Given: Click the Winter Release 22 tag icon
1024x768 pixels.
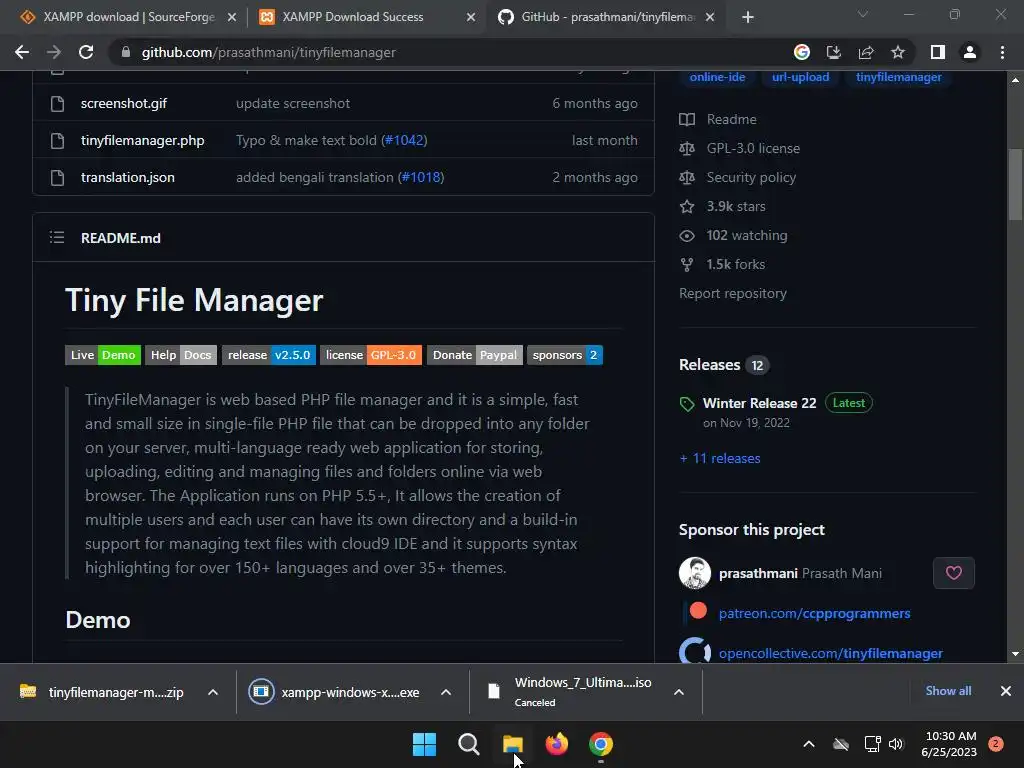Looking at the screenshot, I should [687, 404].
